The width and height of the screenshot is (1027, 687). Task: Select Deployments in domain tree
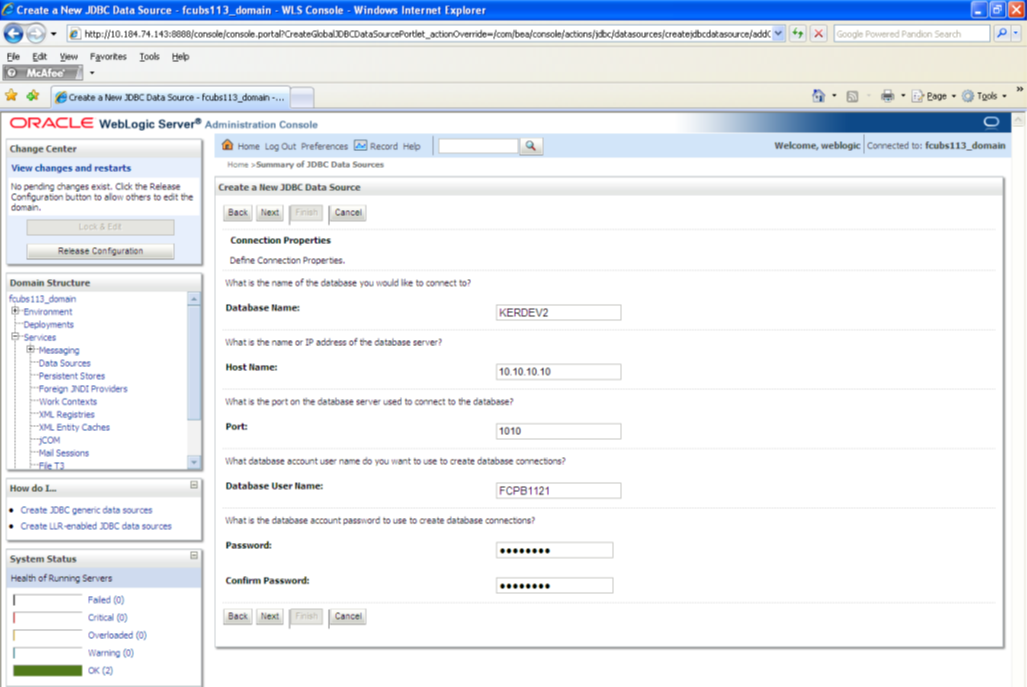click(48, 324)
